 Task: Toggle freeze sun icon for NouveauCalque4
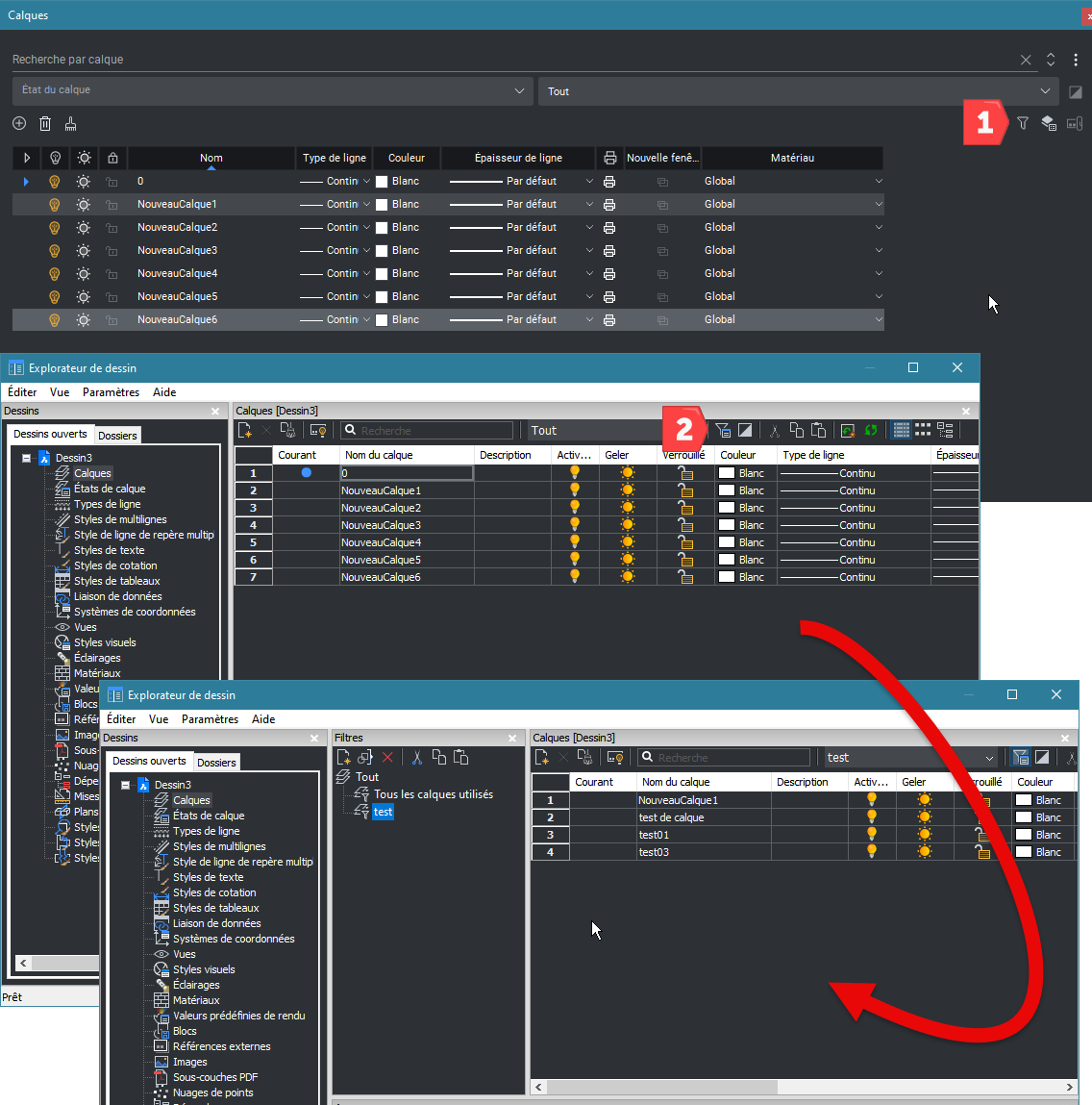(84, 274)
